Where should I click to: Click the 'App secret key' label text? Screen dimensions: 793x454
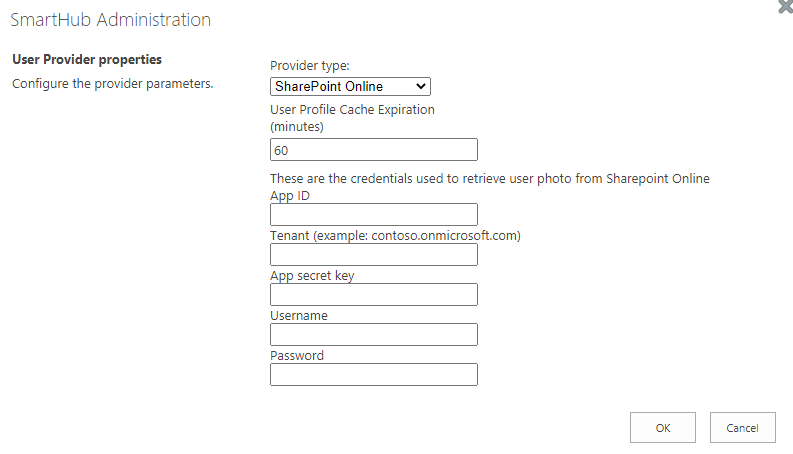coord(312,276)
